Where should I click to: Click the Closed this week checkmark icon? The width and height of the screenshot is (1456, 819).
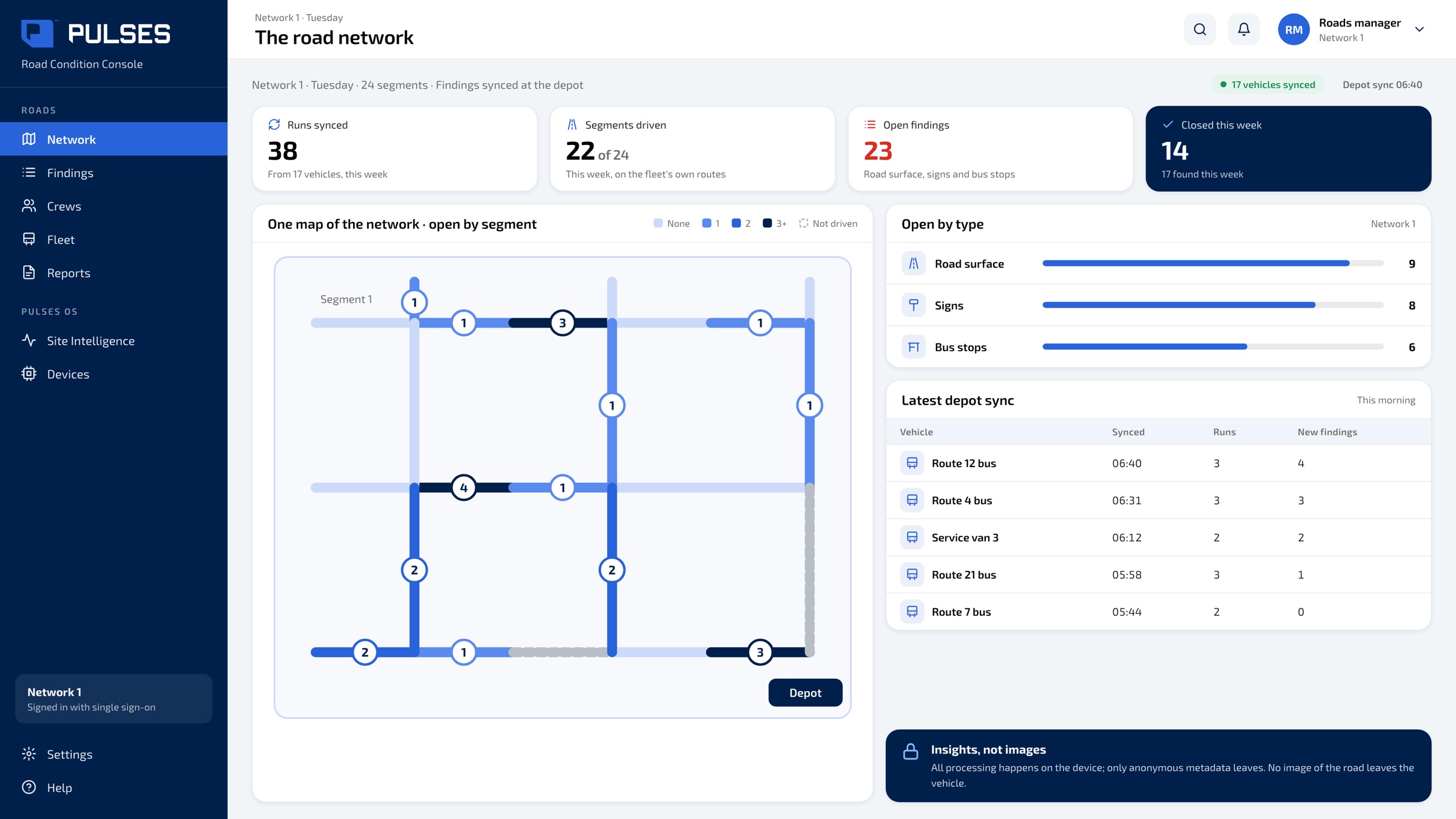point(1168,124)
